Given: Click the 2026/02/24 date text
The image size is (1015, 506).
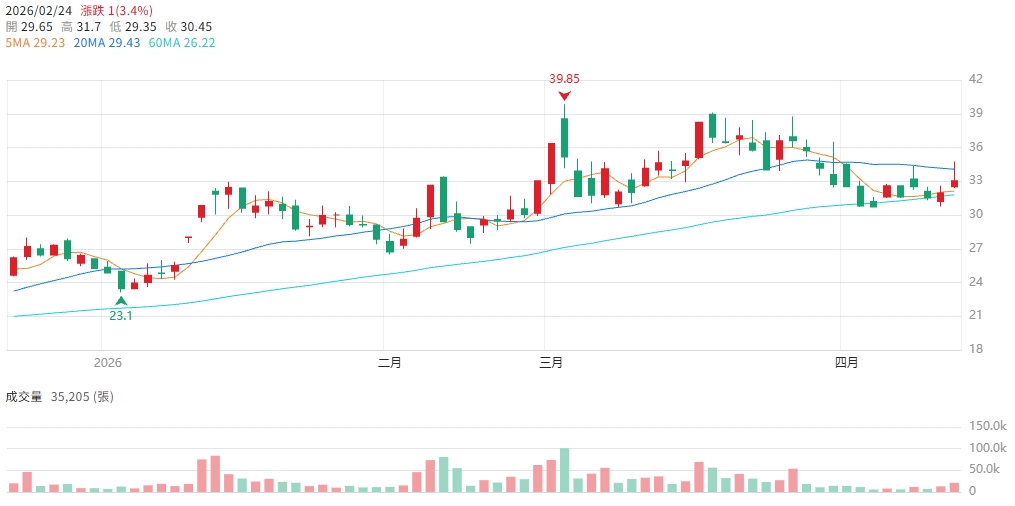Looking at the screenshot, I should (x=39, y=11).
